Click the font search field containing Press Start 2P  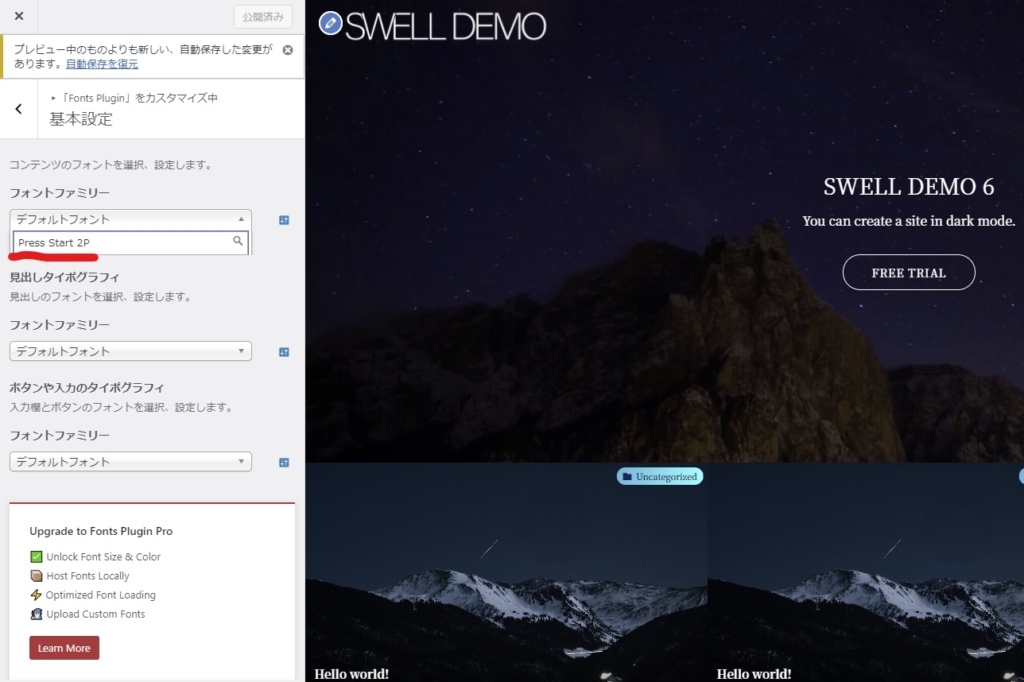(x=130, y=242)
